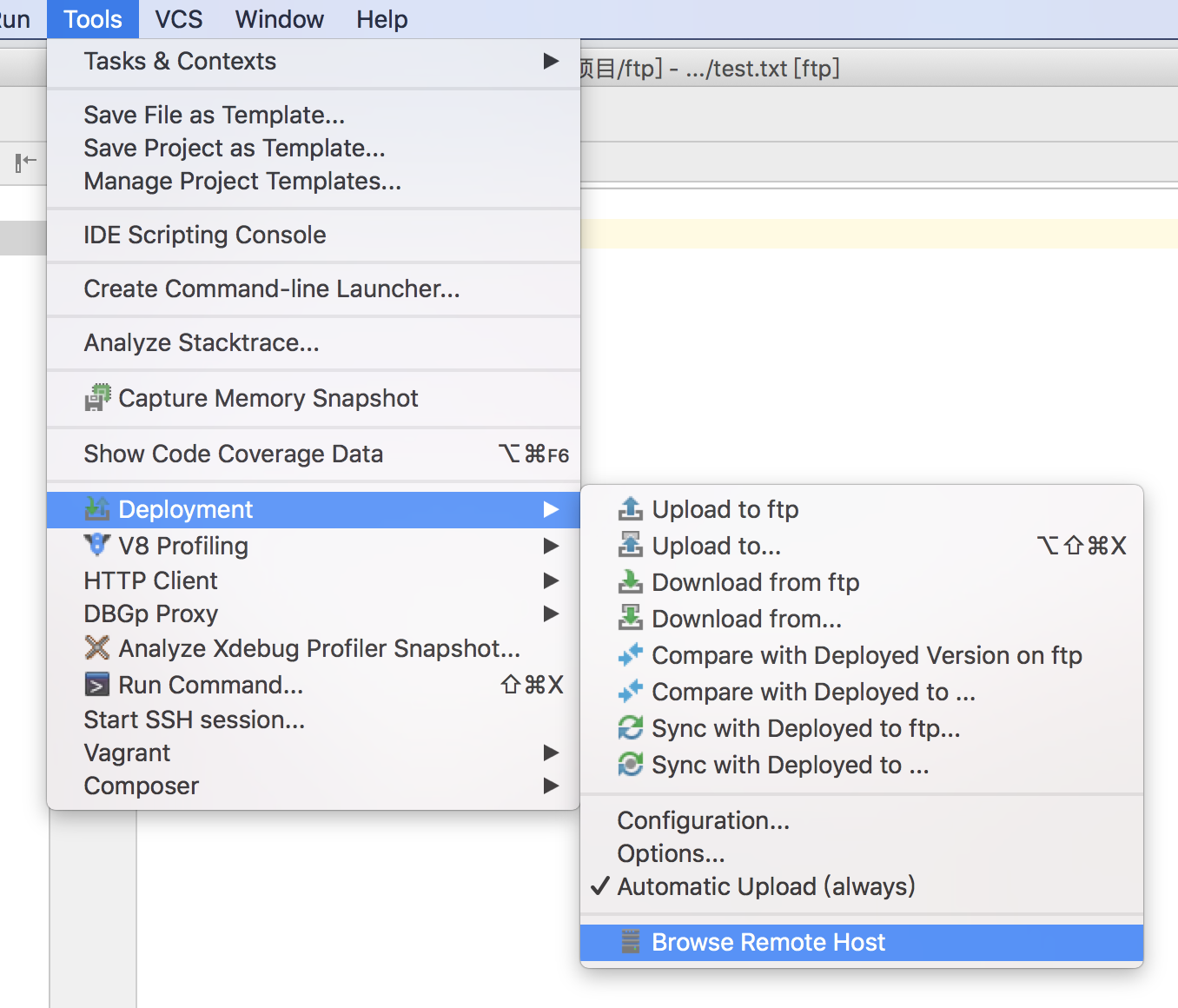The height and width of the screenshot is (1008, 1178).
Task: Select HTTP Client menu entry
Action: tap(313, 580)
